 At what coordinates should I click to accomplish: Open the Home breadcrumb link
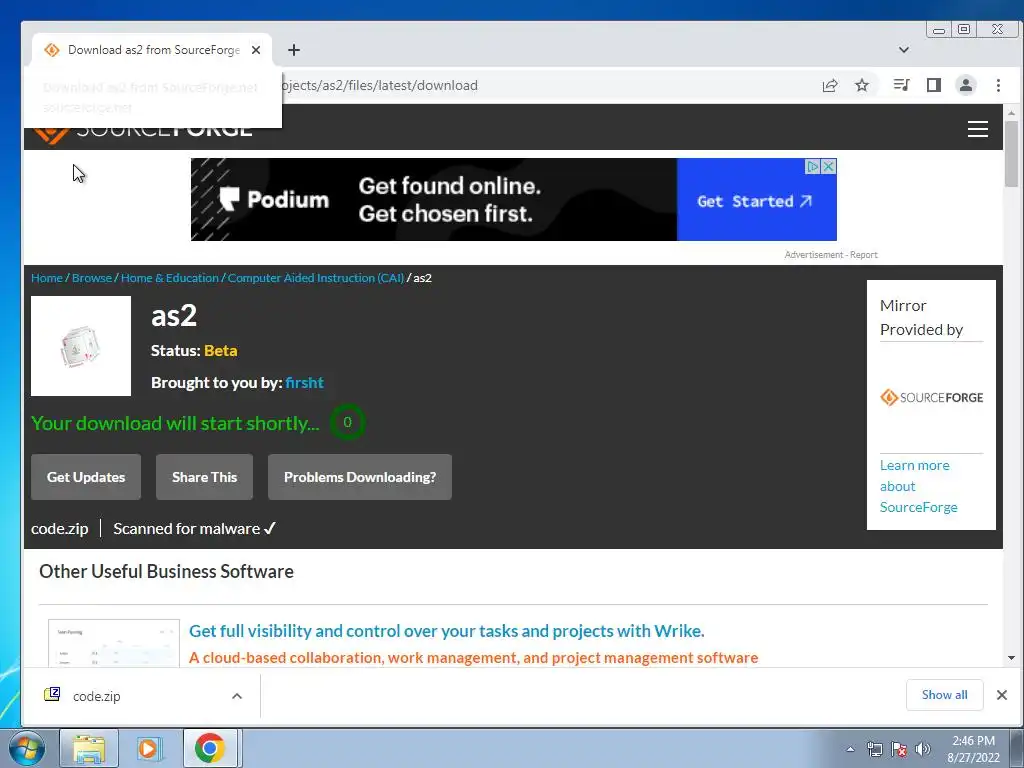coord(47,278)
